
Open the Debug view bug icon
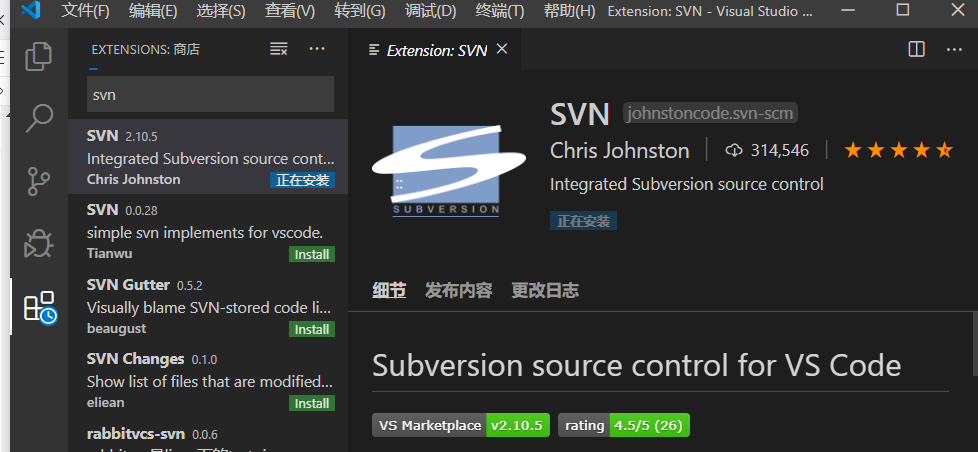point(39,244)
